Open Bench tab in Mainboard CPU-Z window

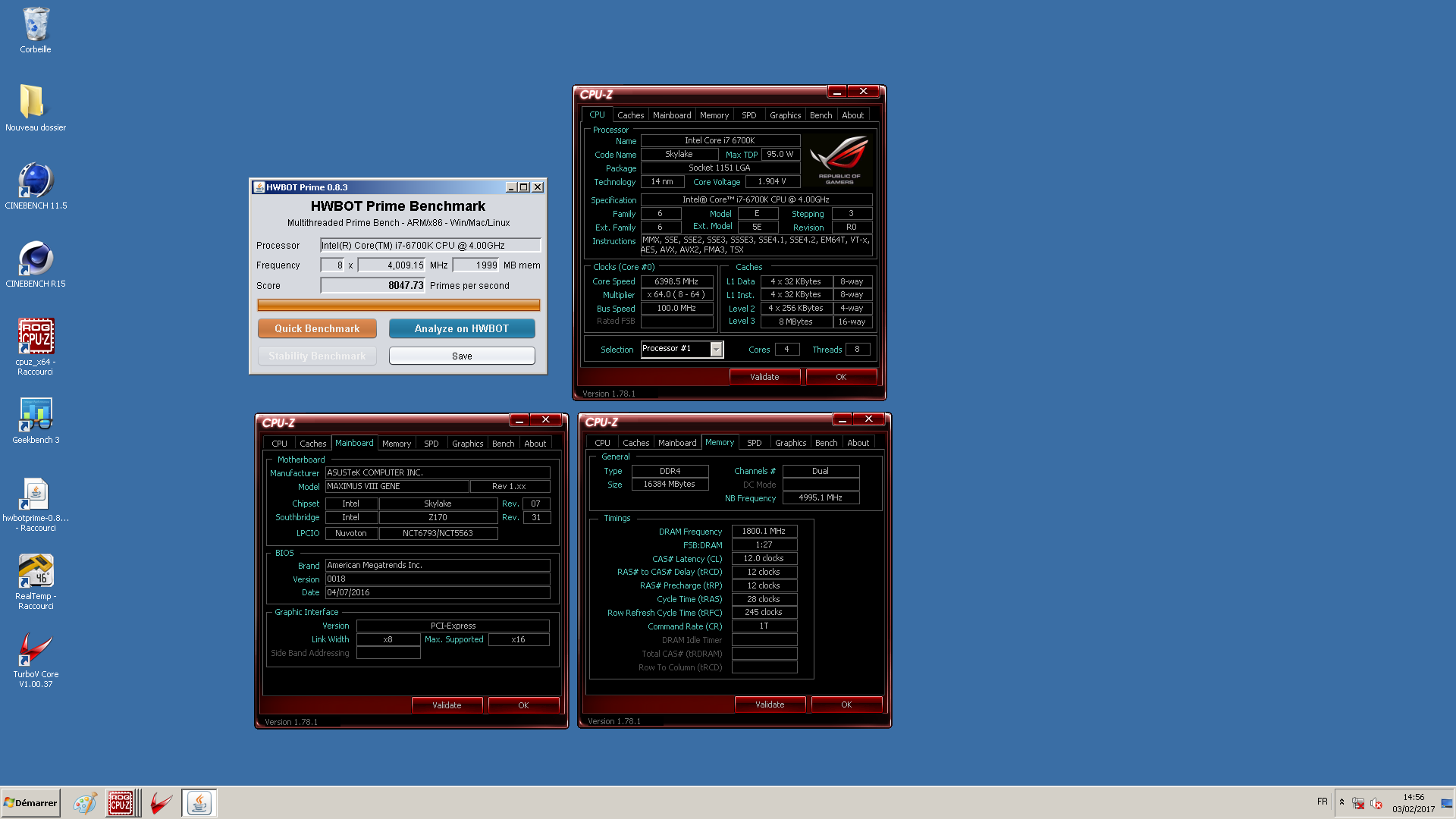[x=503, y=444]
